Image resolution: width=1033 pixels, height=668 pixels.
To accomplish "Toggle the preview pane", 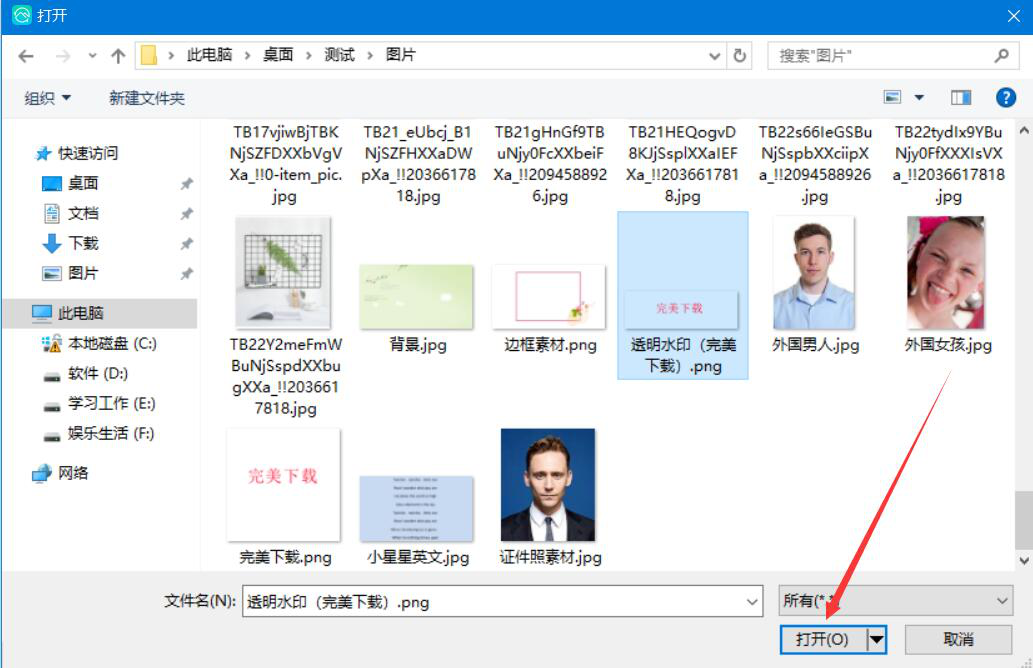I will point(961,97).
